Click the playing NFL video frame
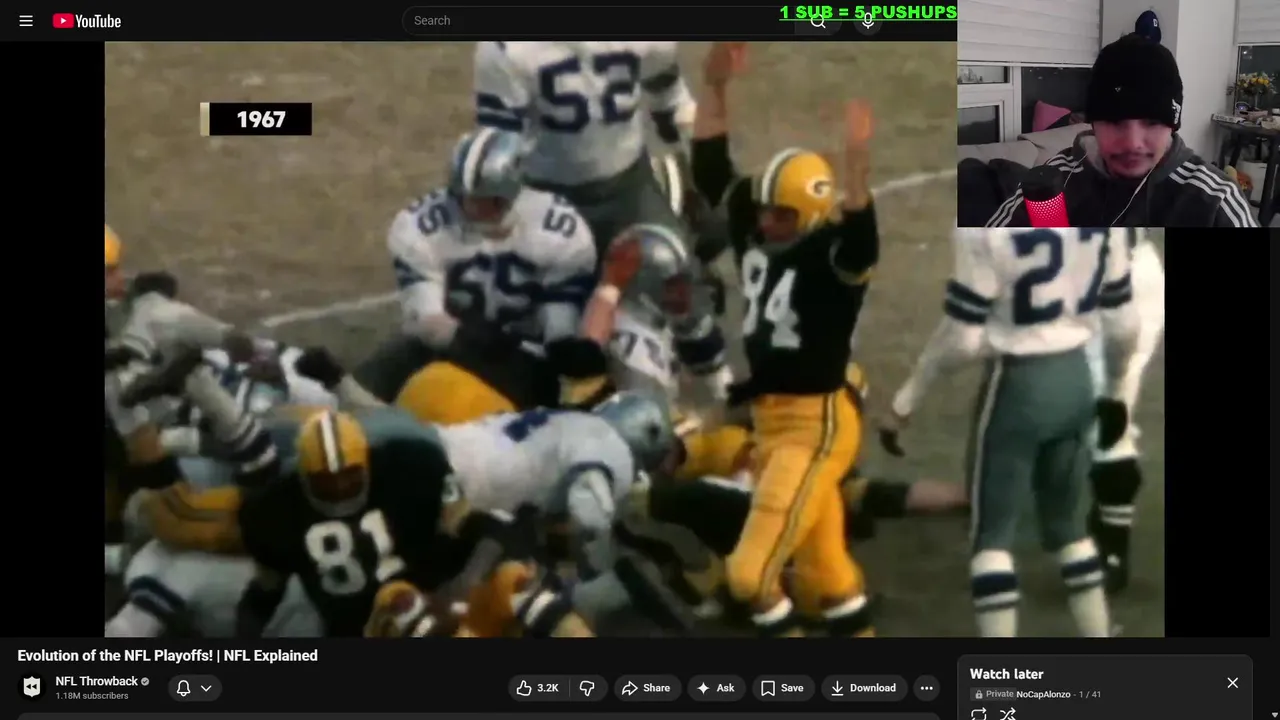Viewport: 1280px width, 720px height. click(x=634, y=338)
